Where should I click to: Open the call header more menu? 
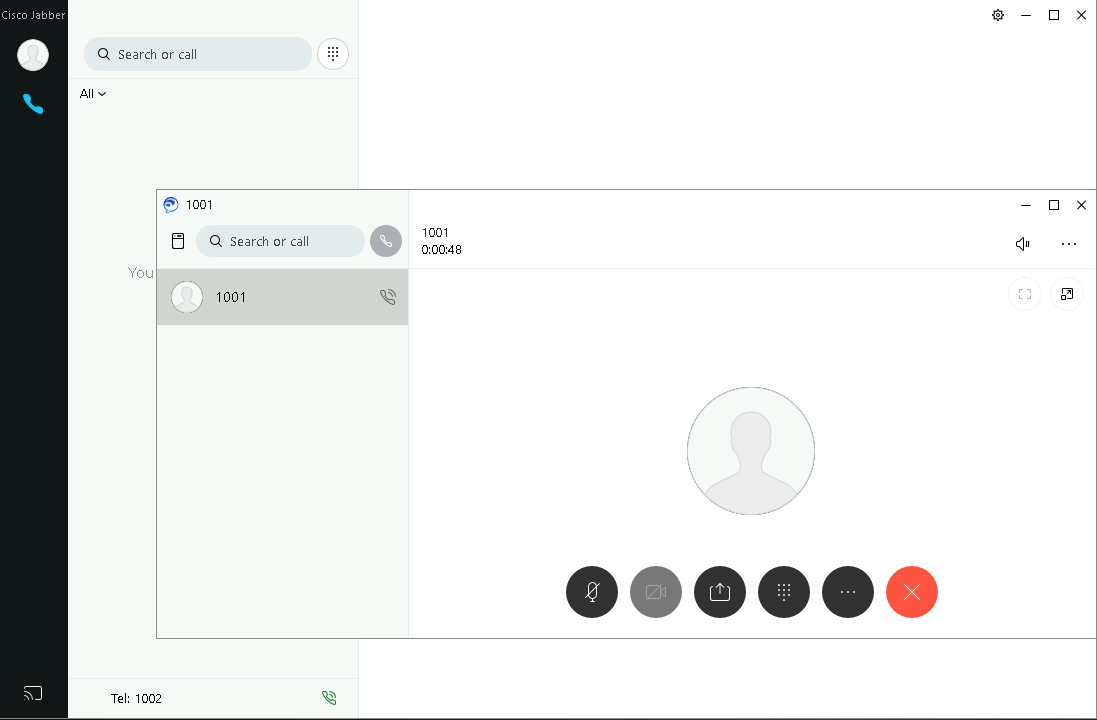coord(1068,244)
